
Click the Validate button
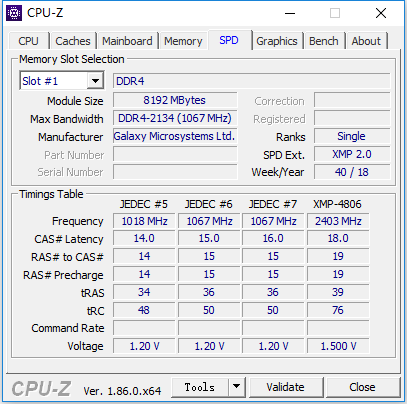[285, 387]
